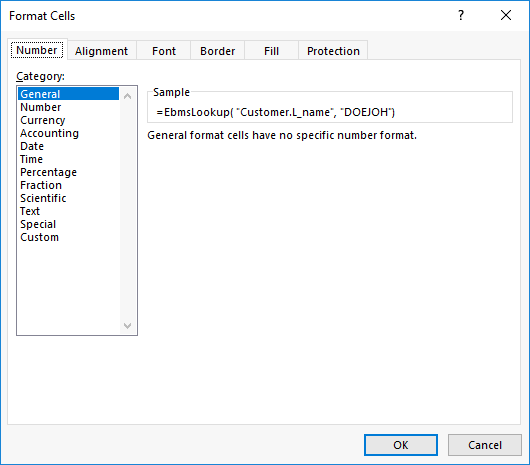Choose the Currency category

[x=43, y=120]
